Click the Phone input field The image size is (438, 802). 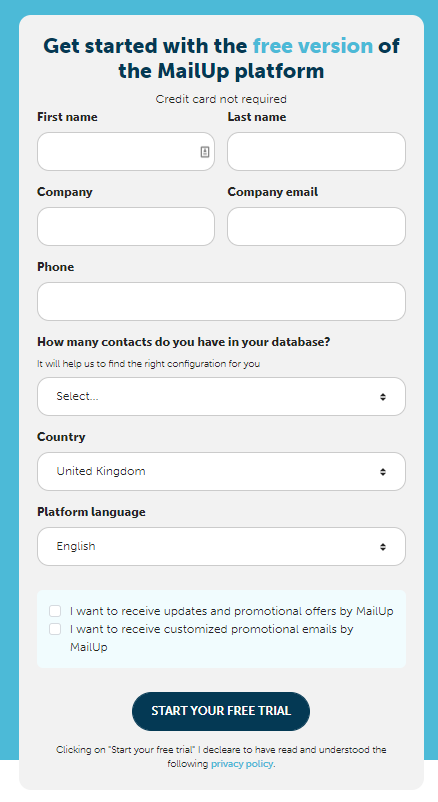click(221, 301)
